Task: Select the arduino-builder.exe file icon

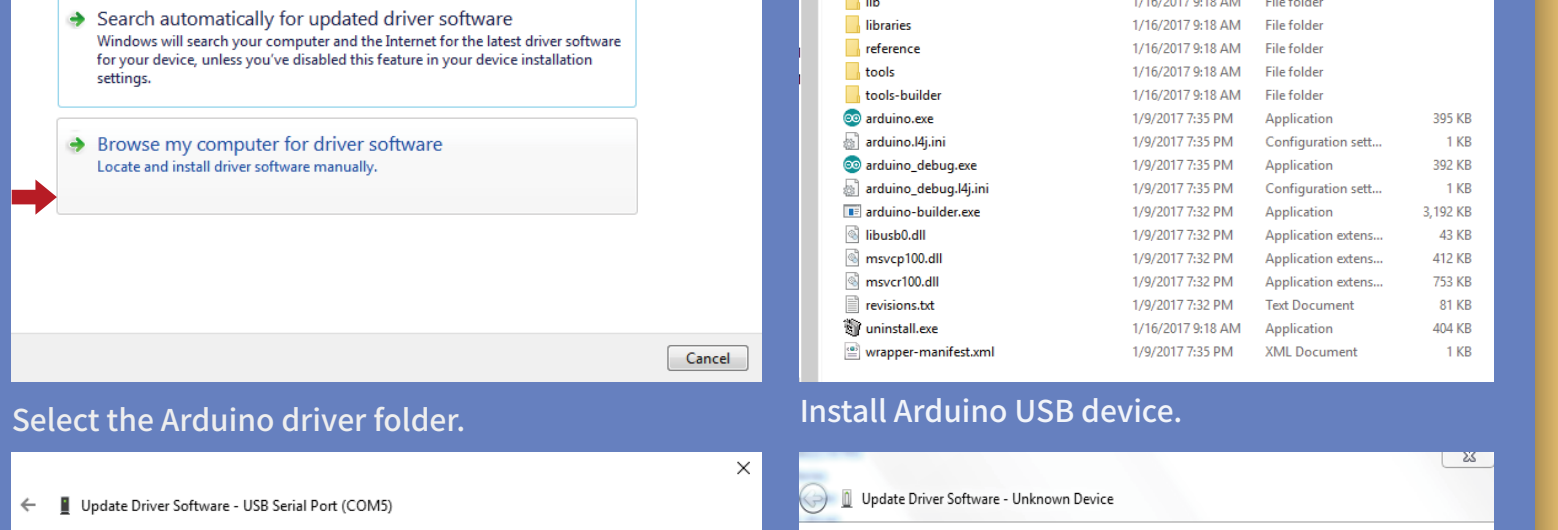Action: point(852,211)
